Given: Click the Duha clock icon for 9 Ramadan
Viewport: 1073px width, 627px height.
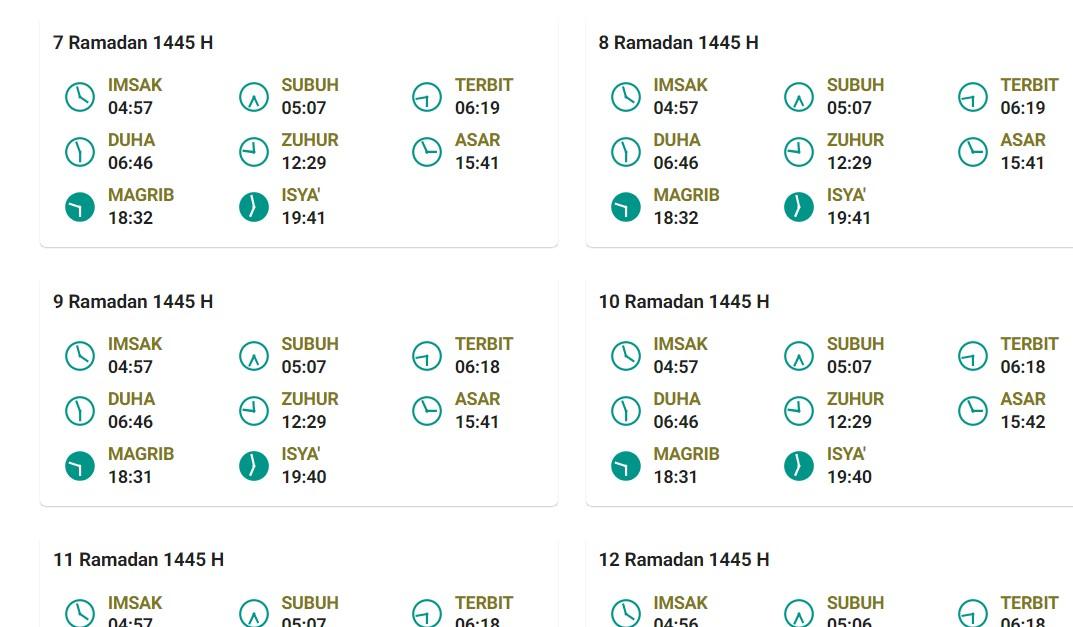Looking at the screenshot, I should pos(80,411).
